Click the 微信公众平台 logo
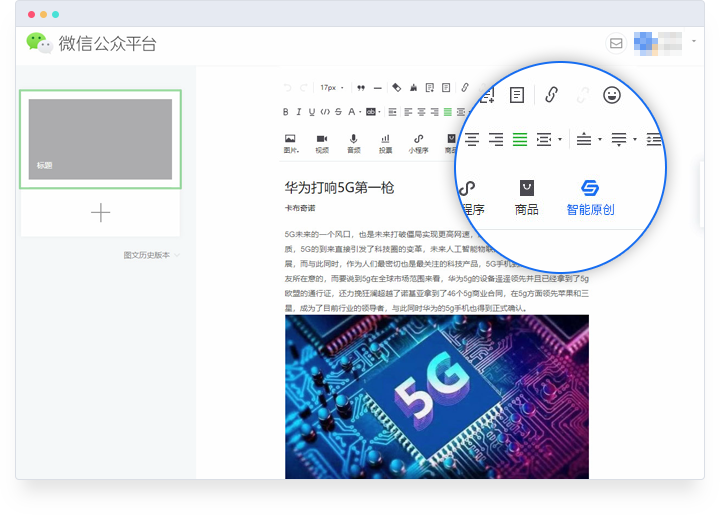The image size is (720, 515). [91, 44]
